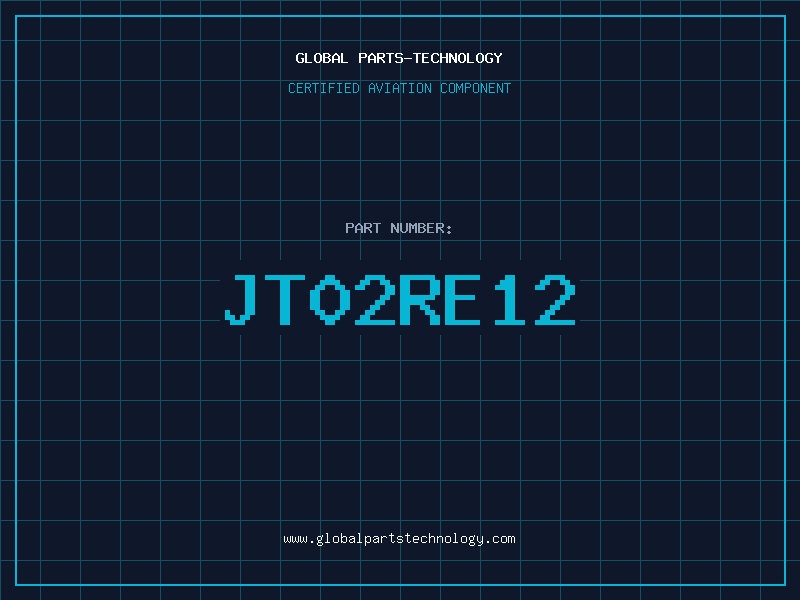
Task: Open the www.globalpartstechnology.com link
Action: pyautogui.click(x=399, y=539)
